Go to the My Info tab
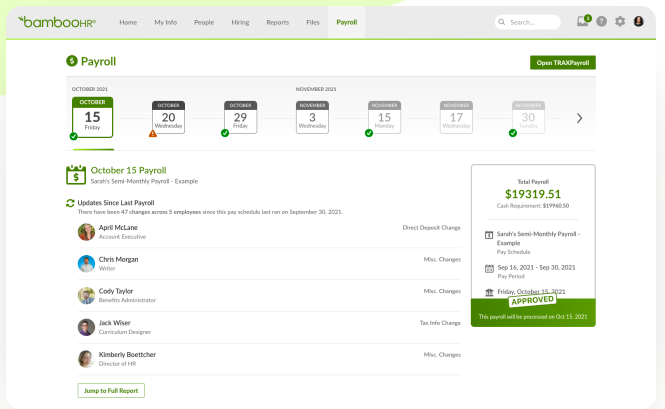The height and width of the screenshot is (409, 665). coord(165,22)
